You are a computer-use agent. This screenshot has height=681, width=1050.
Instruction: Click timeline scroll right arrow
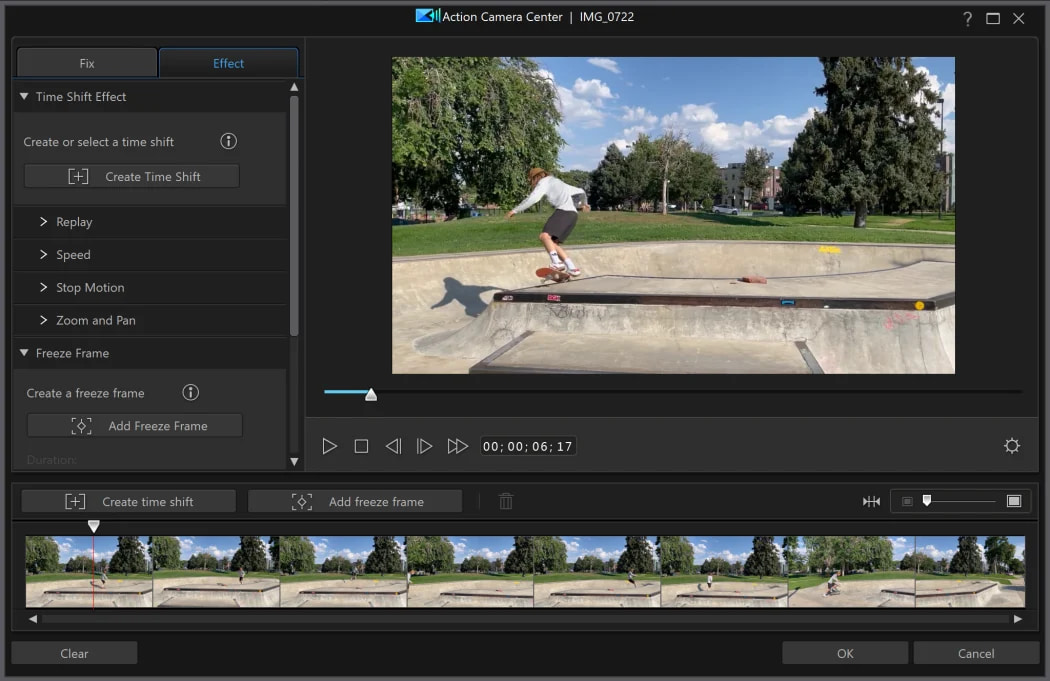coord(1018,619)
